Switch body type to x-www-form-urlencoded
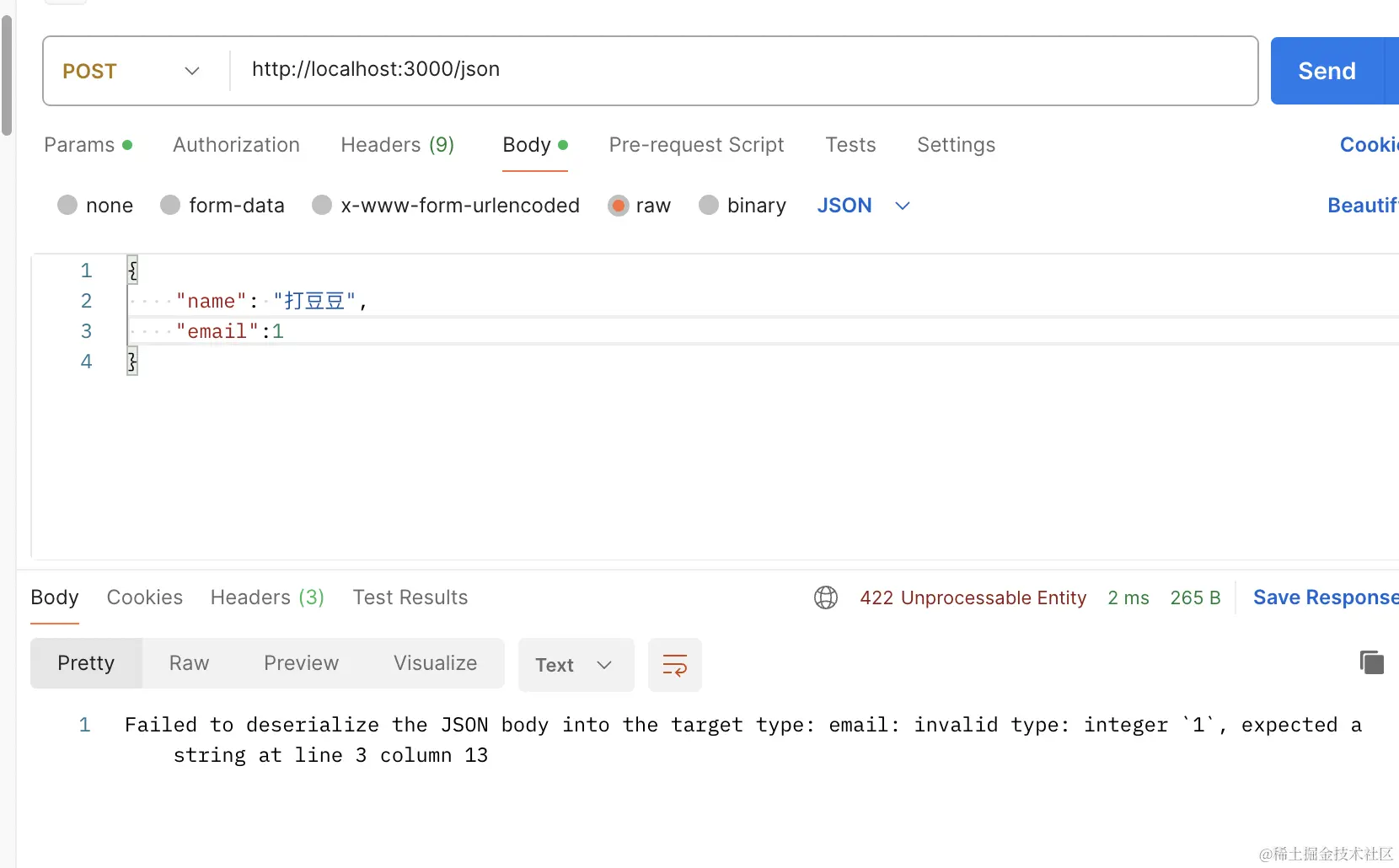The image size is (1399, 868). coord(321,206)
